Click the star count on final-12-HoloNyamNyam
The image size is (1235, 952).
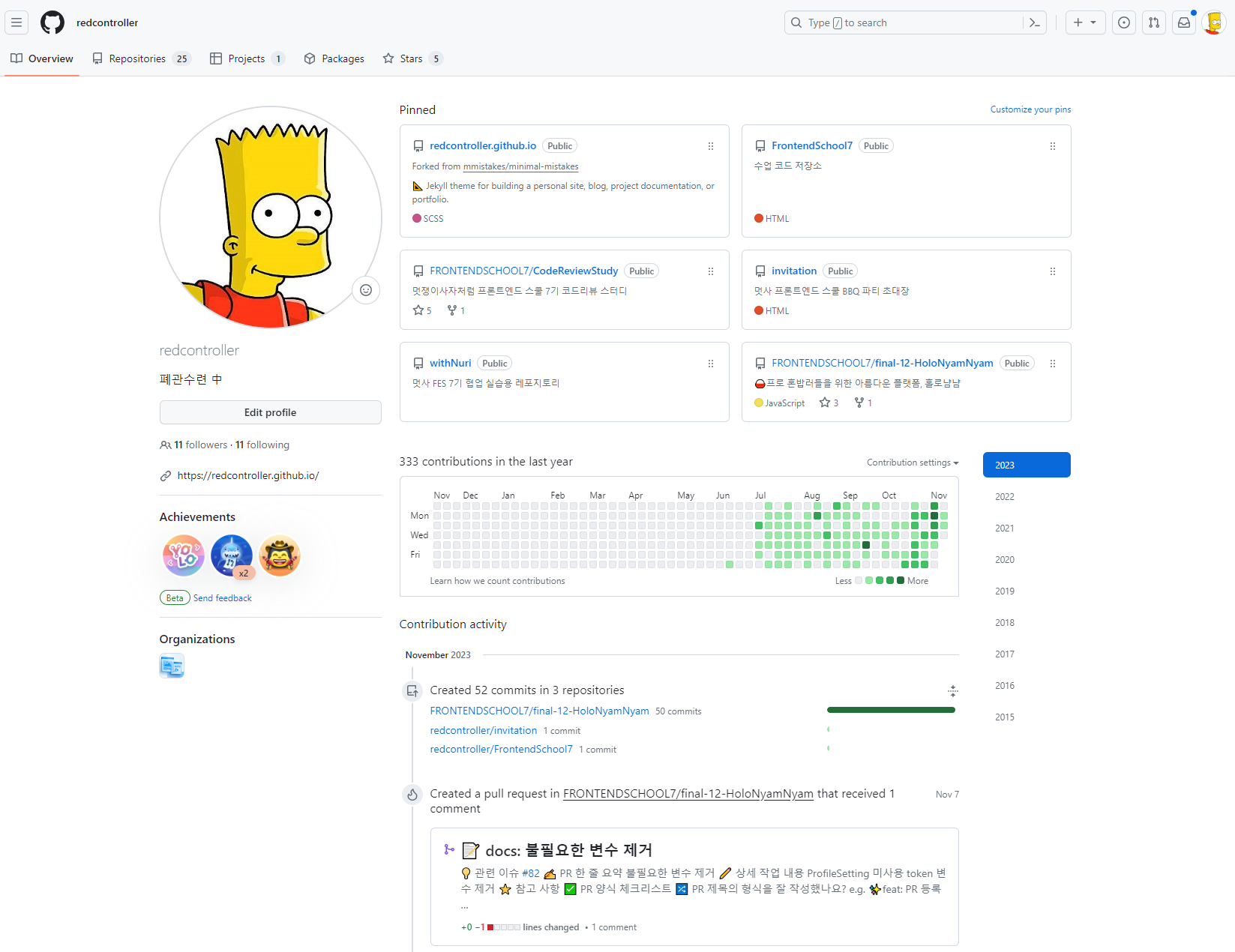click(829, 403)
